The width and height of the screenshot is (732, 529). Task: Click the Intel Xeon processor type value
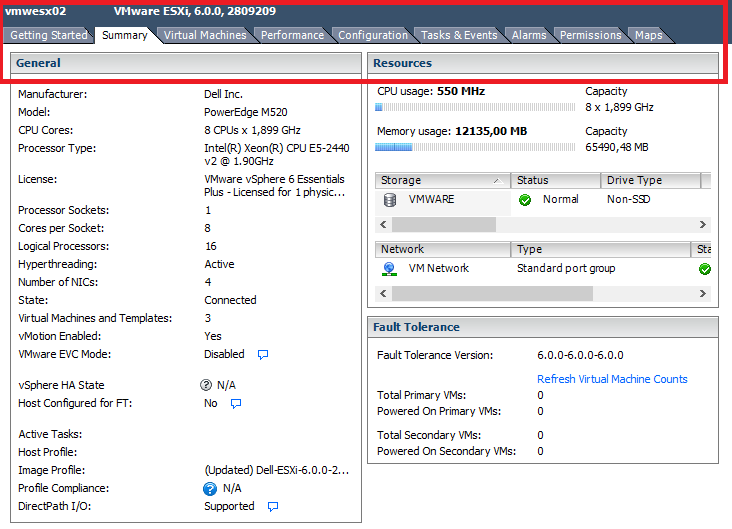[x=276, y=155]
